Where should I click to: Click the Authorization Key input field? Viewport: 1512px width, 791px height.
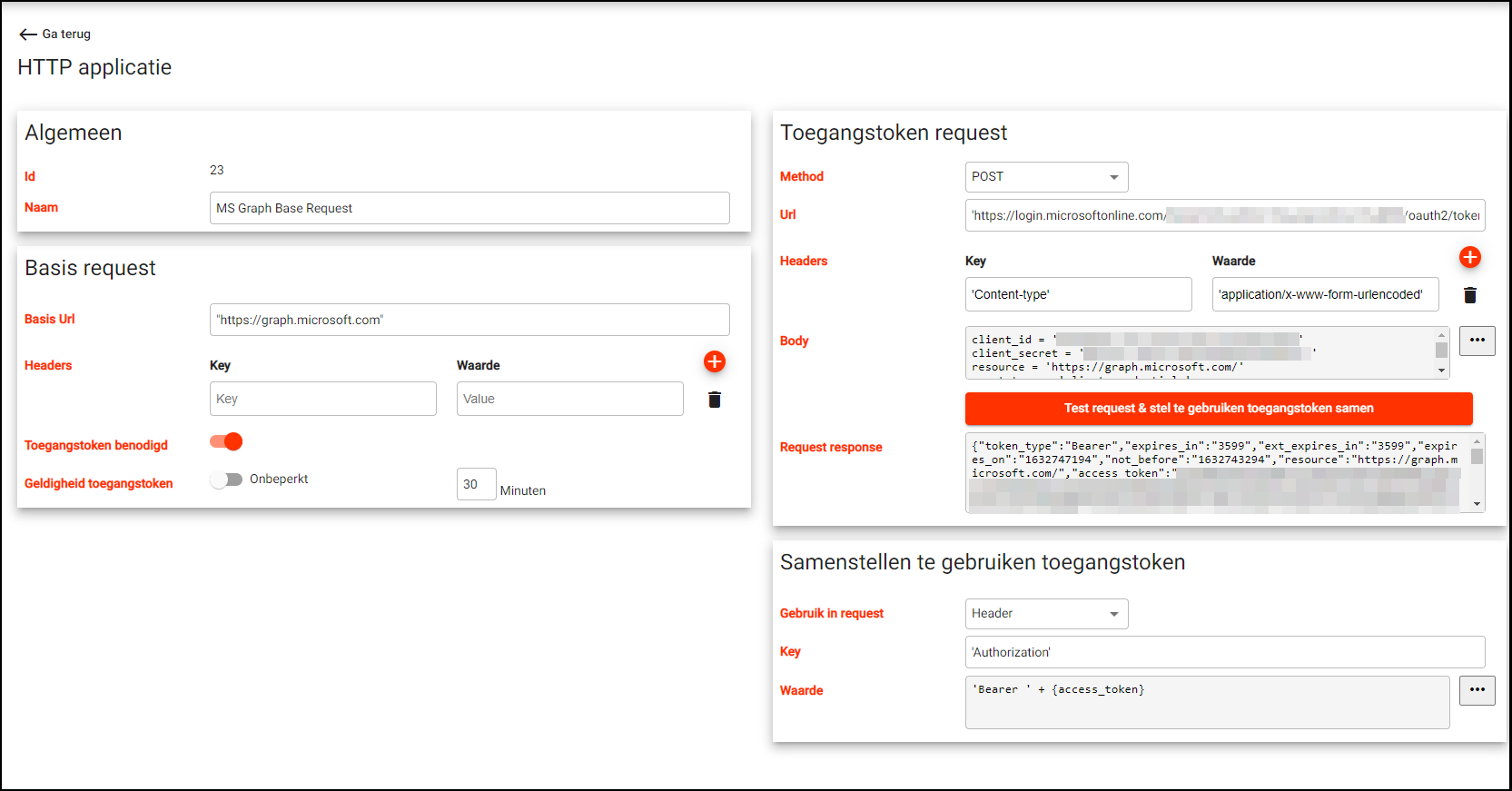[1224, 652]
